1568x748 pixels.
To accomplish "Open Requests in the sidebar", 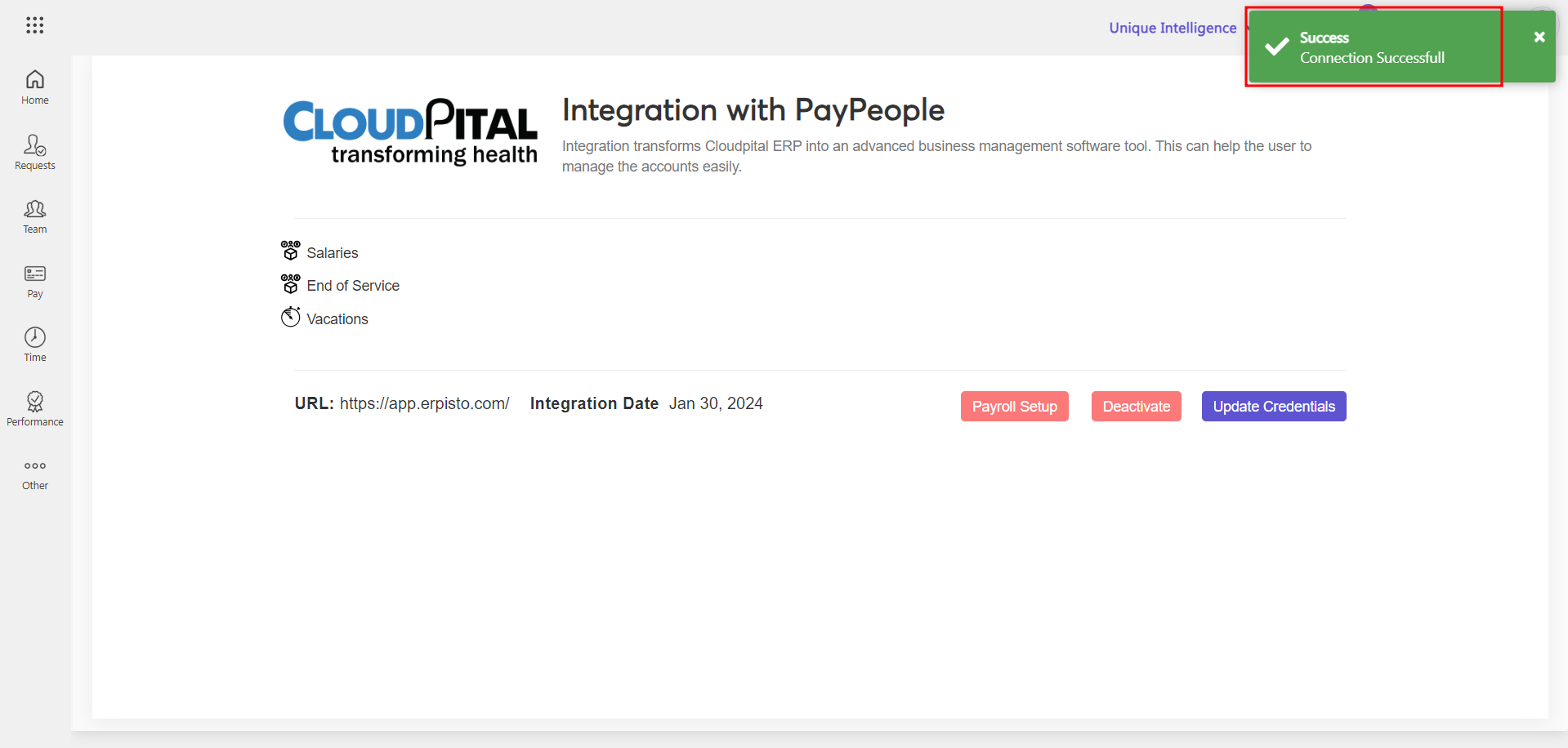I will tap(35, 153).
